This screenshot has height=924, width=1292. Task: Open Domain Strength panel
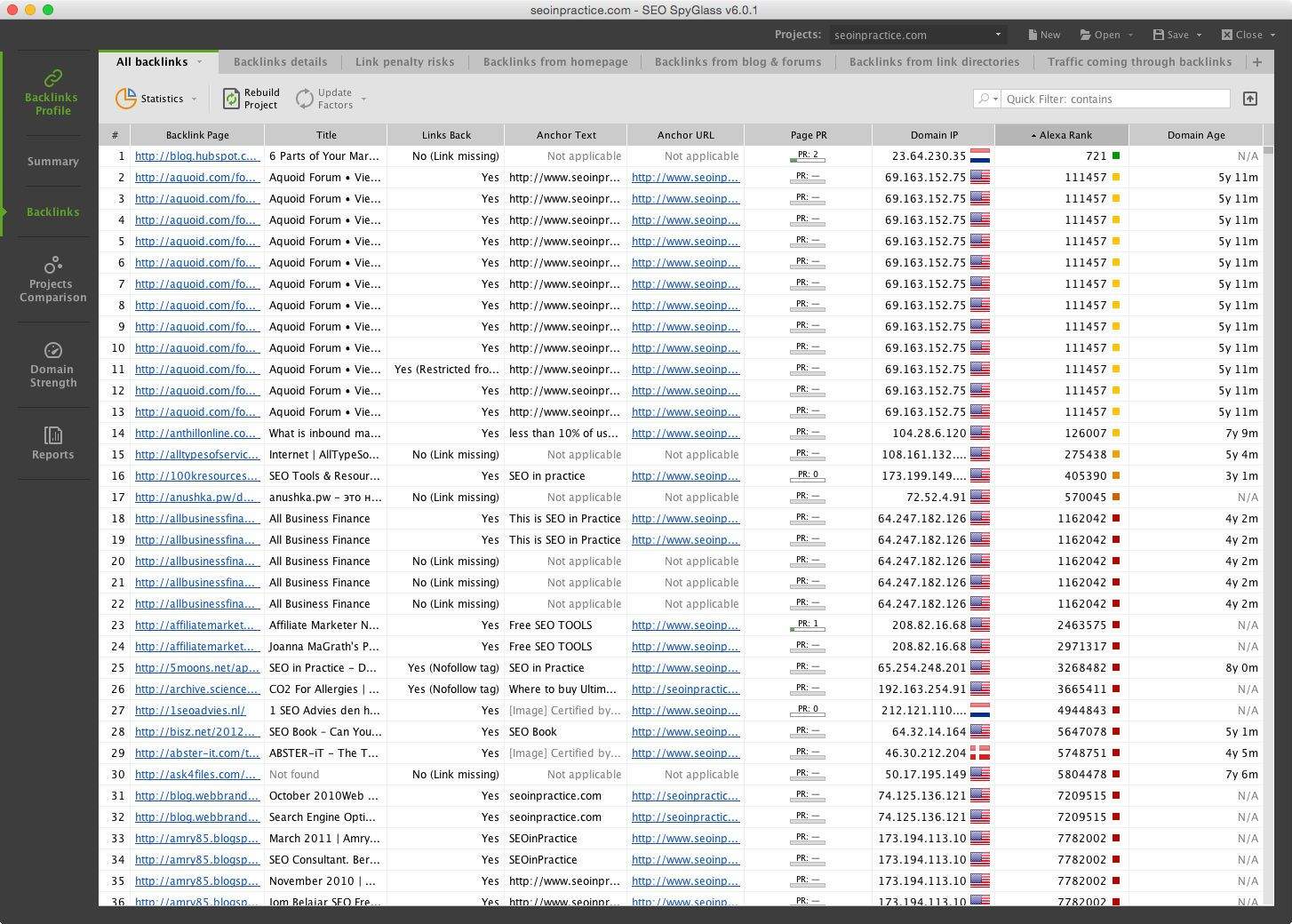[x=52, y=364]
